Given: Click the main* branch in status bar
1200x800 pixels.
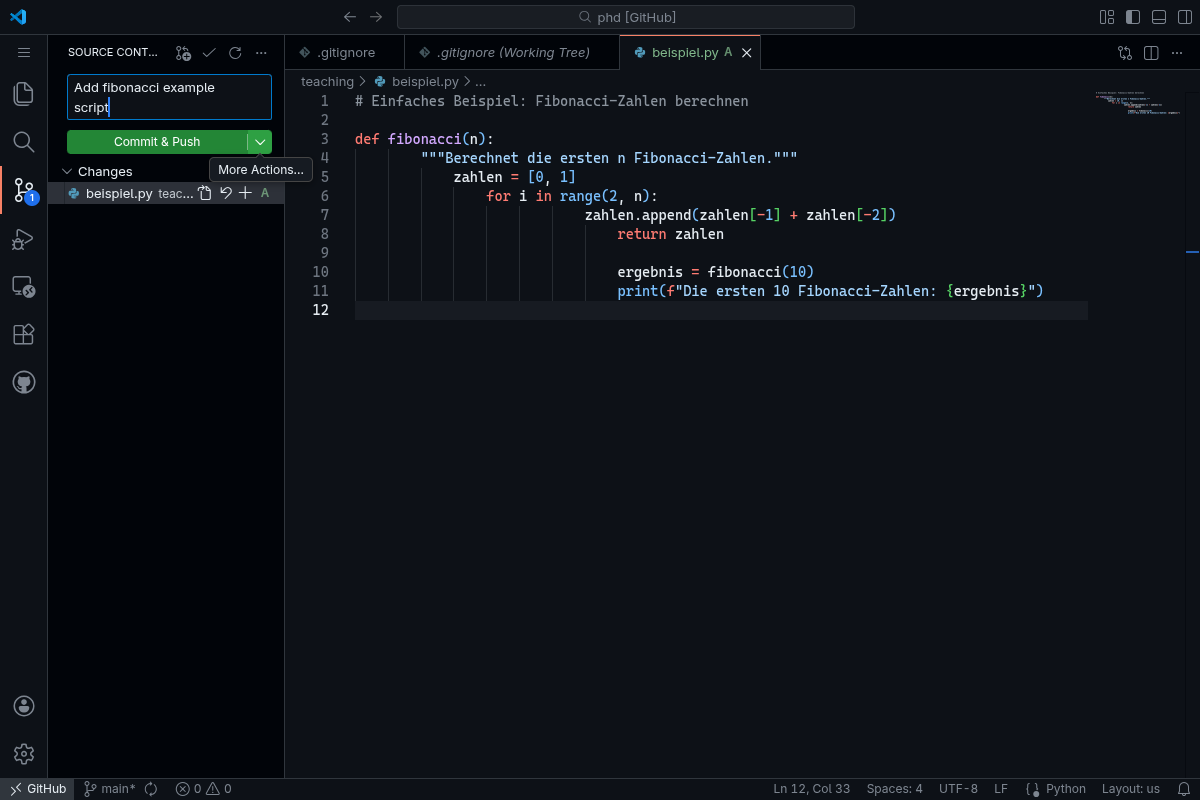Looking at the screenshot, I should point(109,789).
